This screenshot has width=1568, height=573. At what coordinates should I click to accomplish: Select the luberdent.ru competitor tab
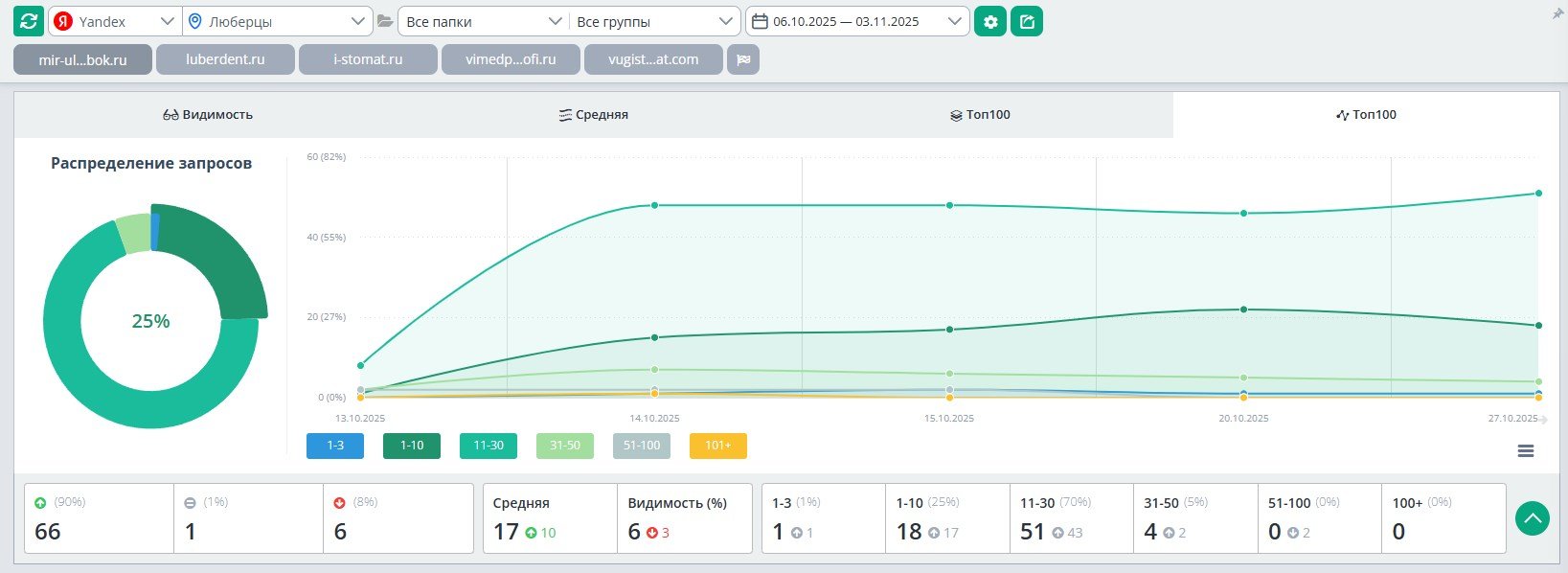[225, 59]
